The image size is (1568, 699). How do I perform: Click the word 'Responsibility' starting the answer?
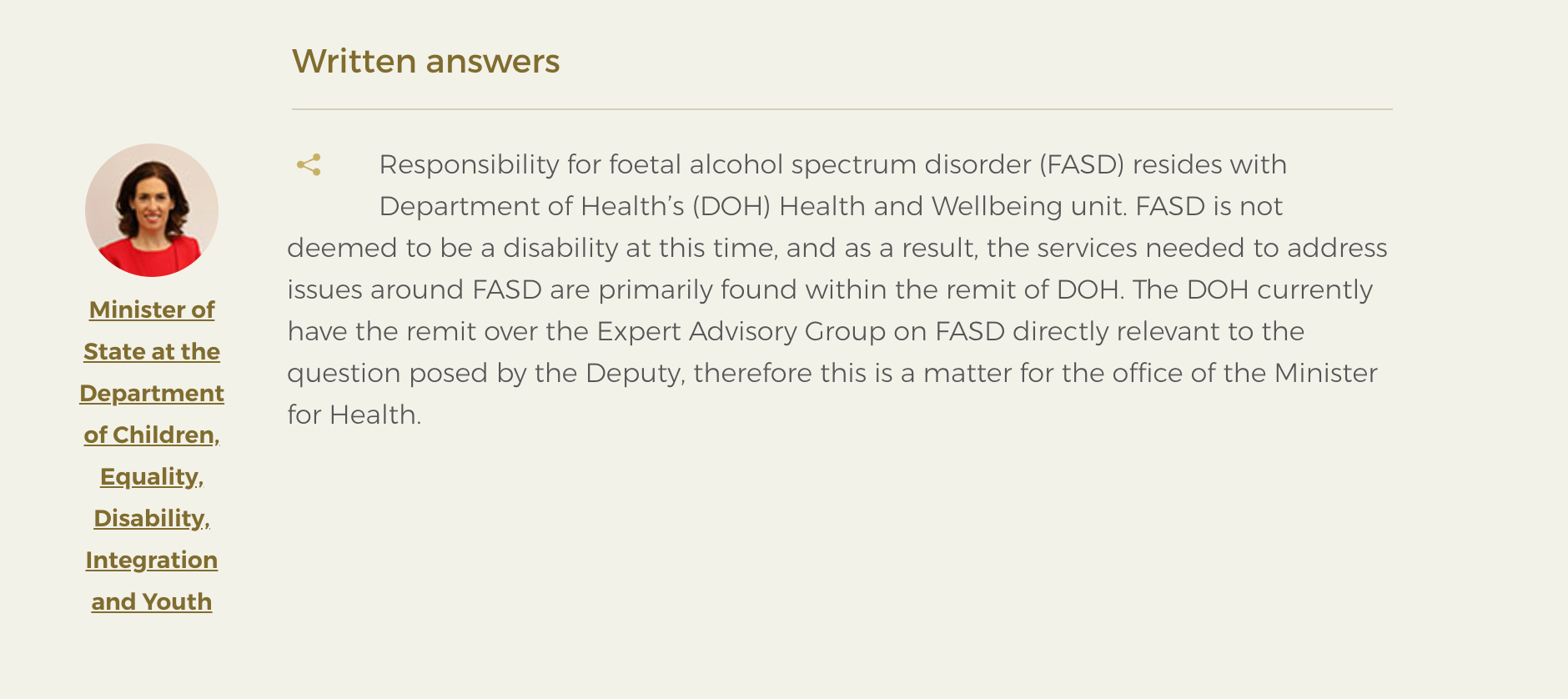(x=469, y=164)
